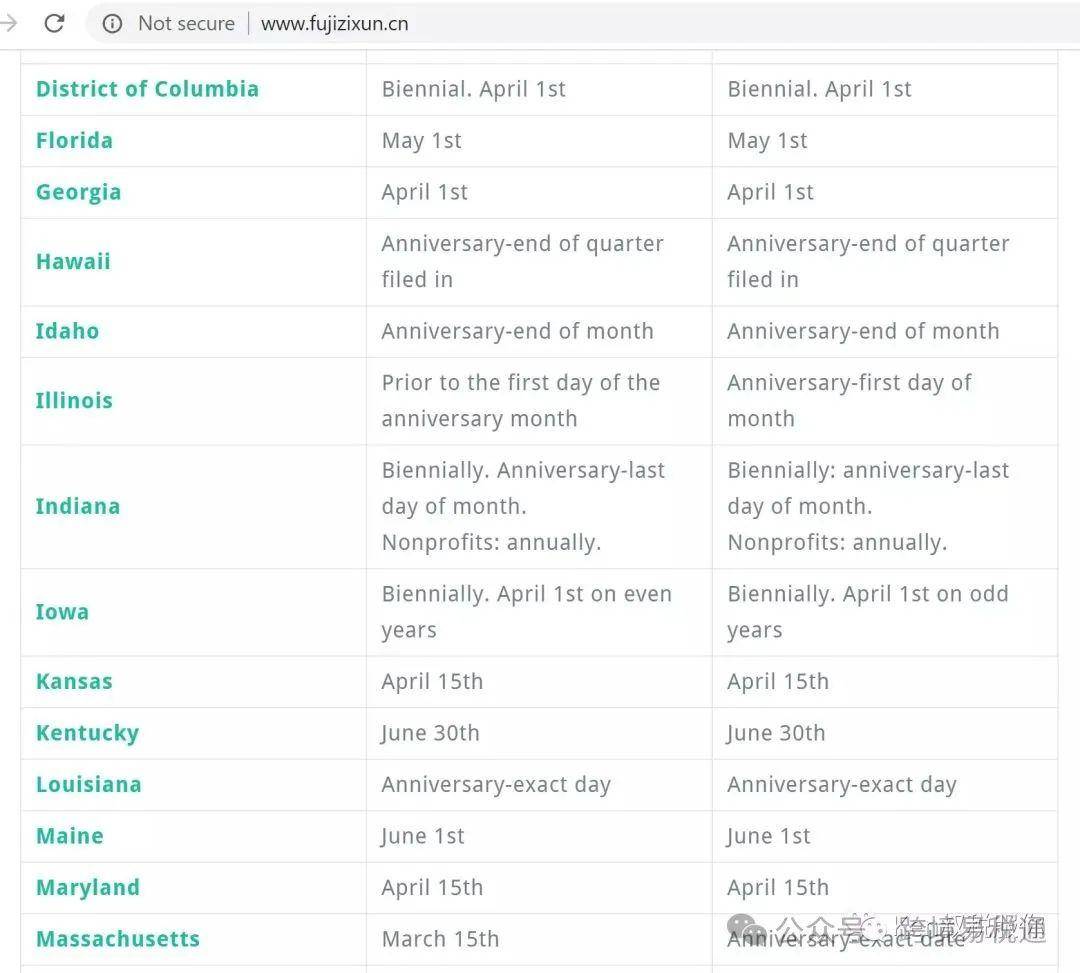Open the Iowa state link

62,612
